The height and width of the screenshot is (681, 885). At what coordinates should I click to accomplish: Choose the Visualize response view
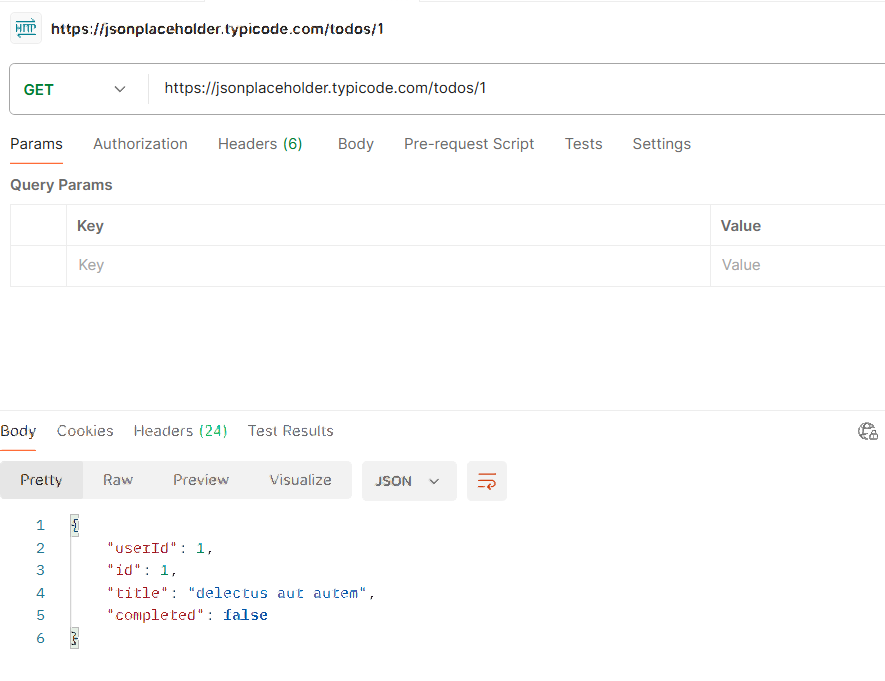(x=301, y=480)
